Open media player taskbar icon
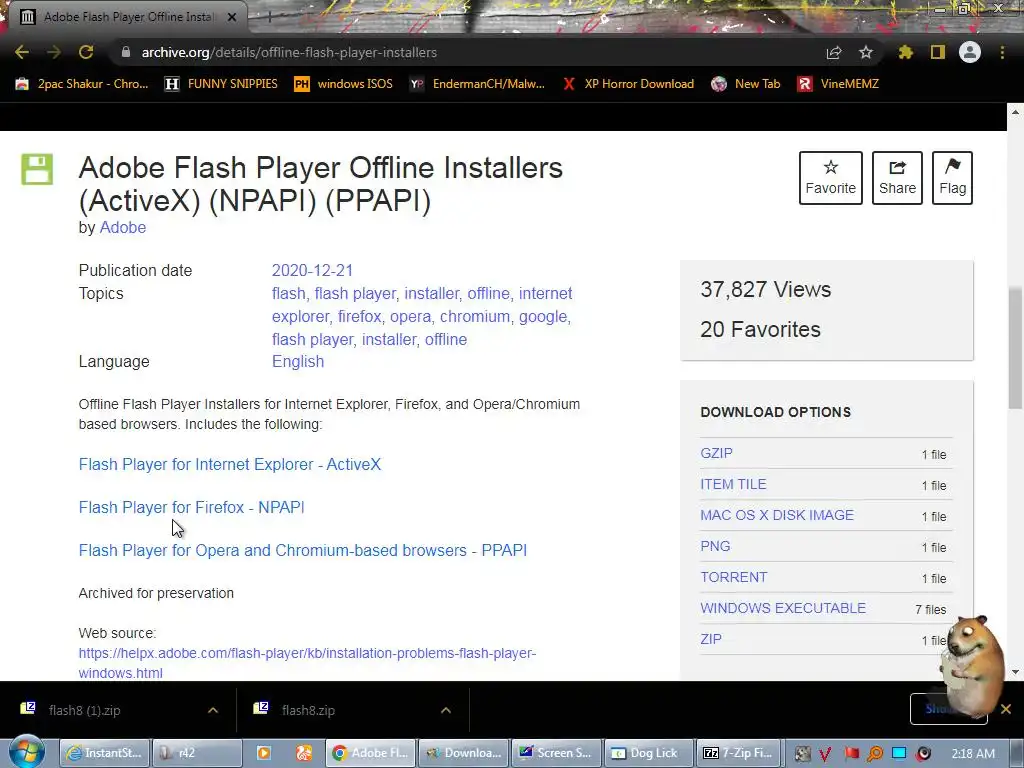 click(x=264, y=753)
